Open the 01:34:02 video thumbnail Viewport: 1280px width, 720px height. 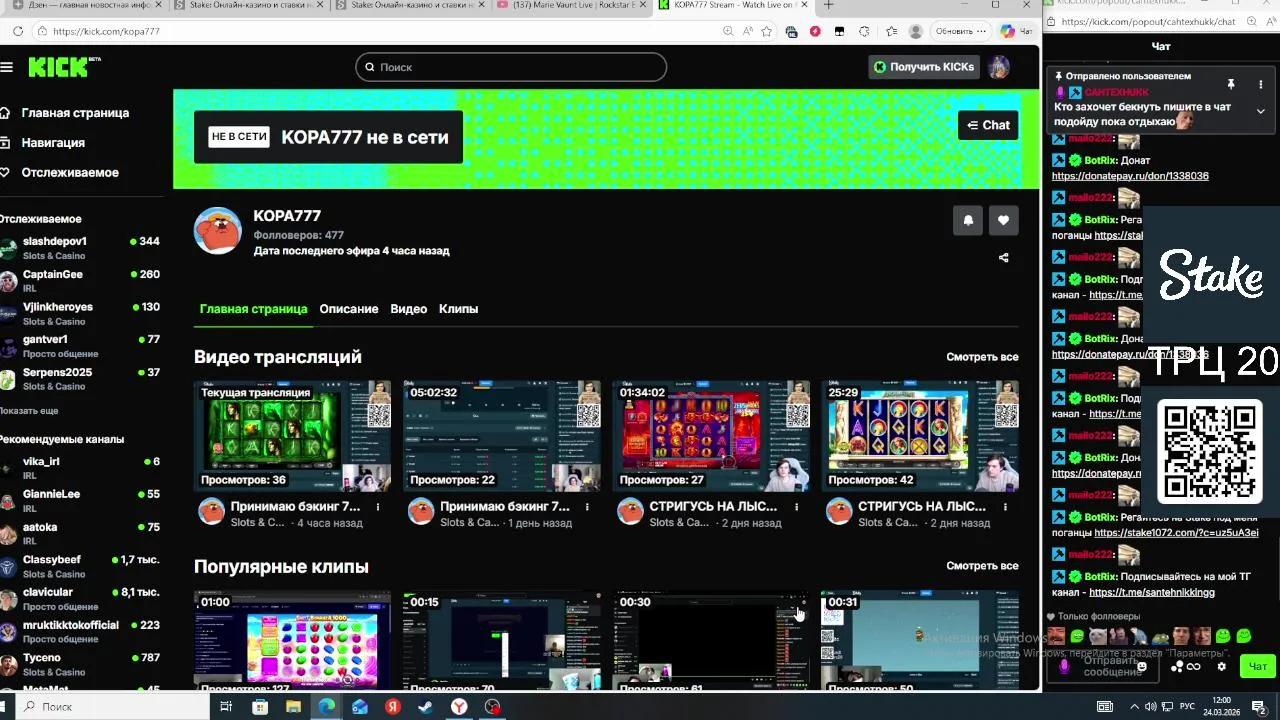711,436
